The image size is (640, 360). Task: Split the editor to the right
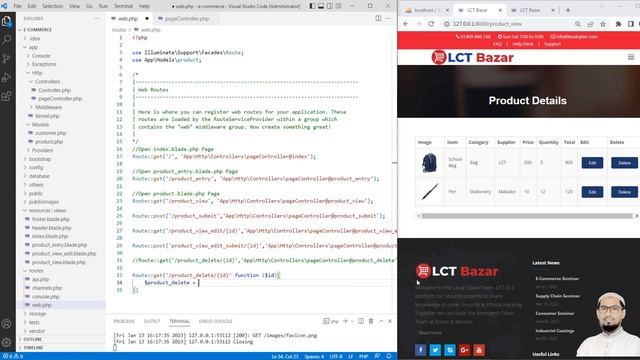click(x=378, y=18)
